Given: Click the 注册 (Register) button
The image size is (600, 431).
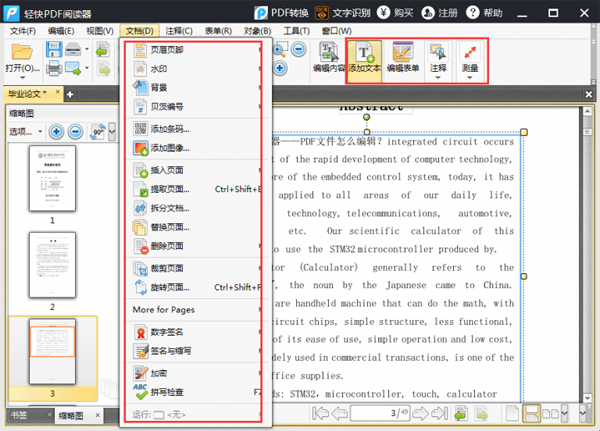Looking at the screenshot, I should pyautogui.click(x=442, y=12).
